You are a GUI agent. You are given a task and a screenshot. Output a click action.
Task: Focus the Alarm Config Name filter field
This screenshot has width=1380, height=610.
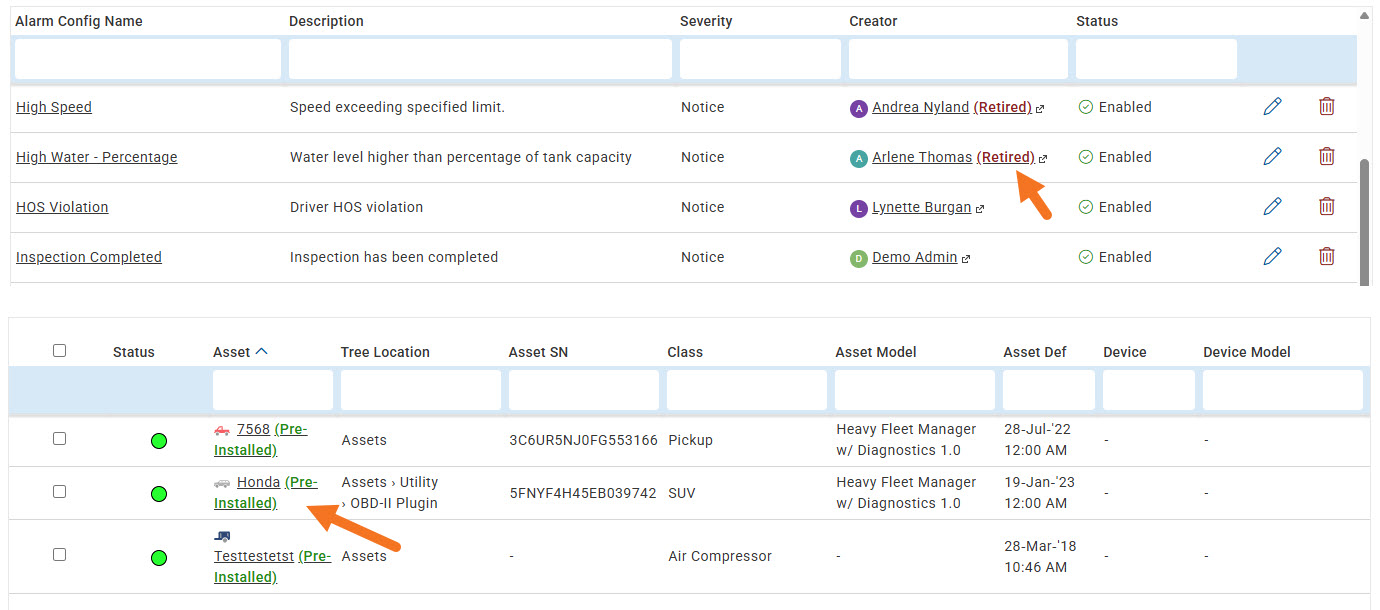tap(148, 59)
